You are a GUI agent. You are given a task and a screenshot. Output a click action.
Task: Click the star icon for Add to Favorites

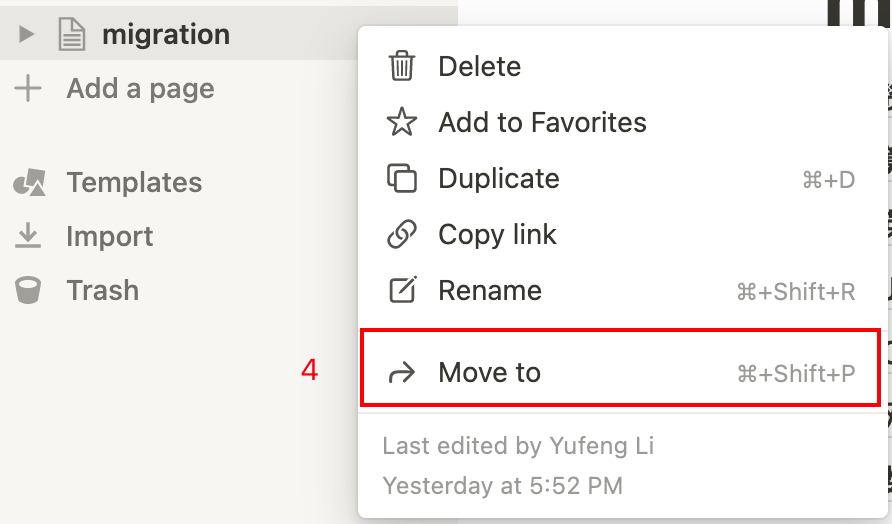(x=401, y=123)
